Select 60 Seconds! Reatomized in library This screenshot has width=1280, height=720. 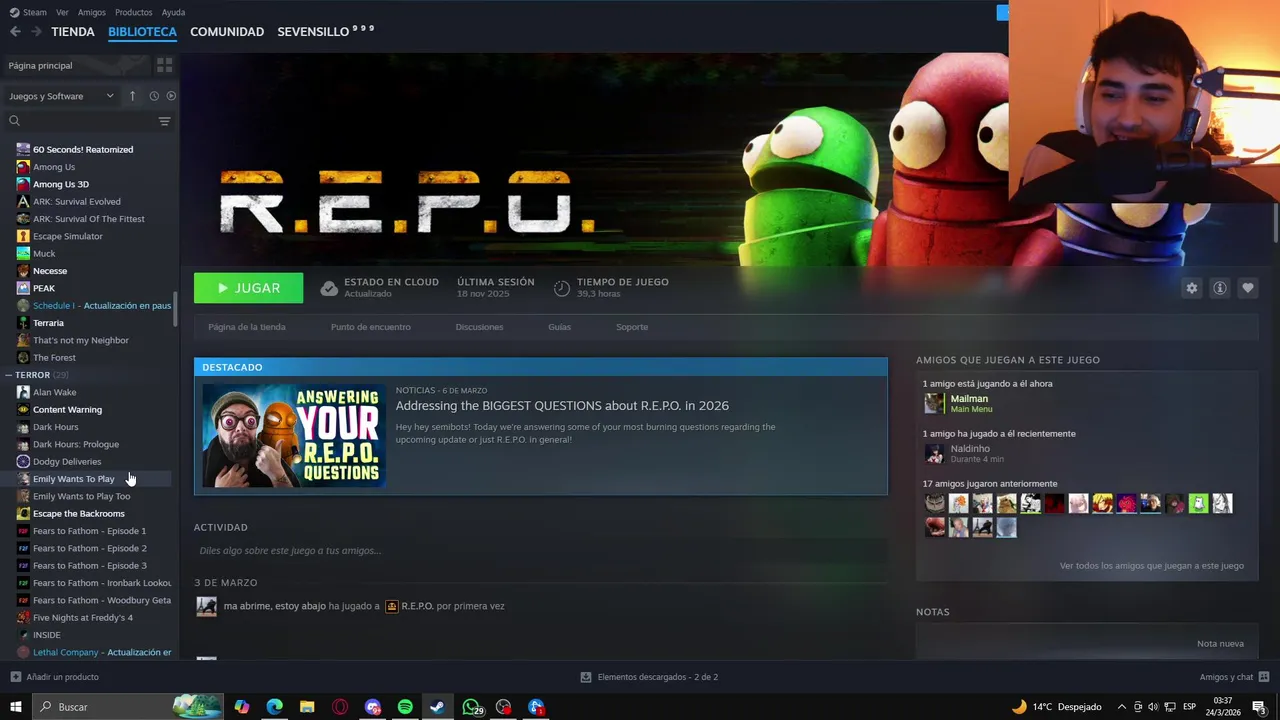coord(83,150)
